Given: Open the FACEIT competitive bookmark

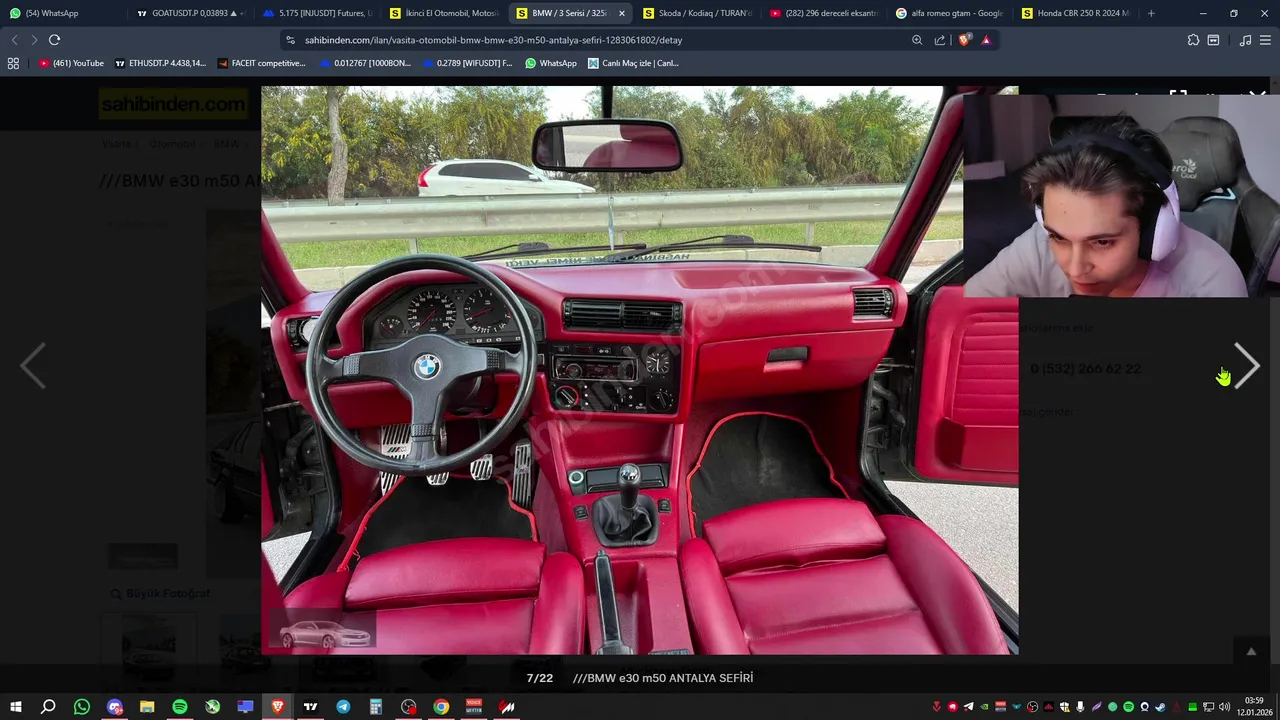Looking at the screenshot, I should [x=261, y=63].
